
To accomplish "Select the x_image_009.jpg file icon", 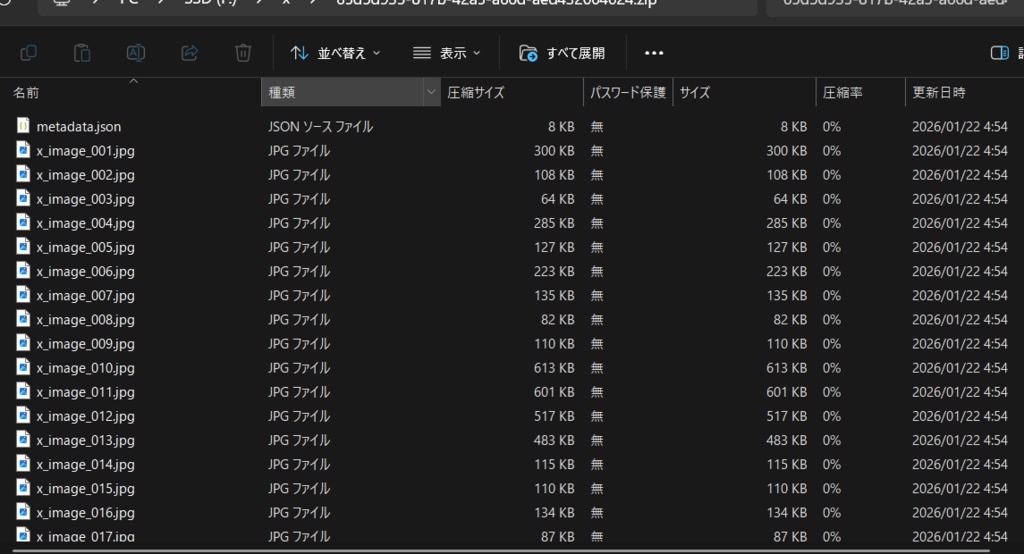I will pyautogui.click(x=23, y=343).
